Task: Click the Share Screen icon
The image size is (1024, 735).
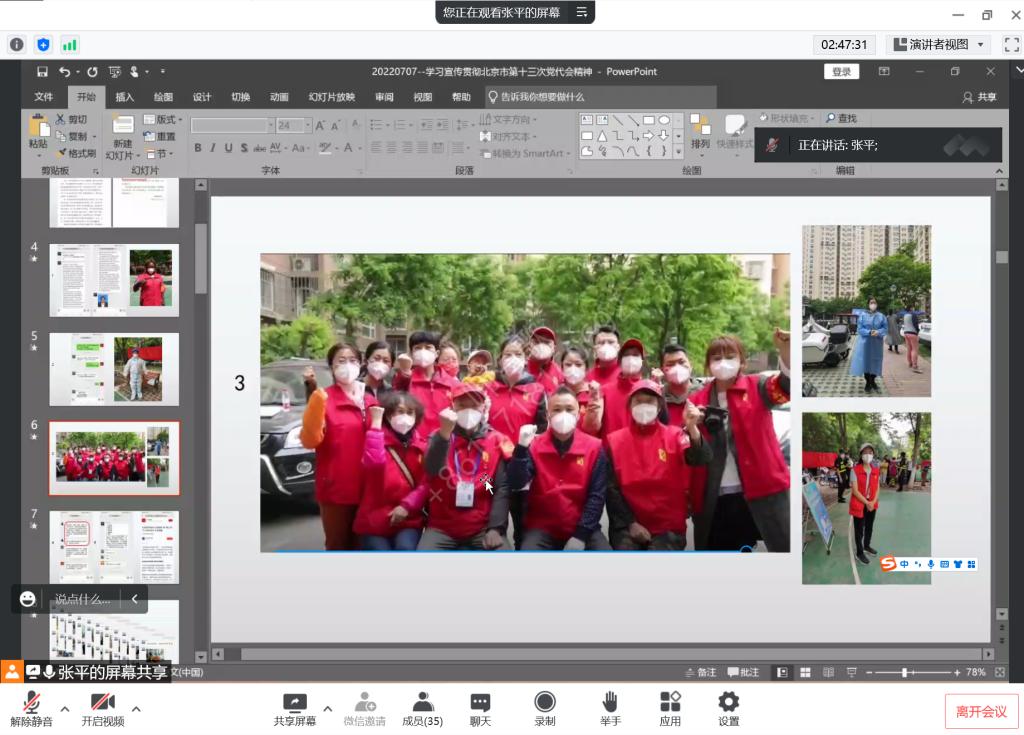Action: pos(294,702)
